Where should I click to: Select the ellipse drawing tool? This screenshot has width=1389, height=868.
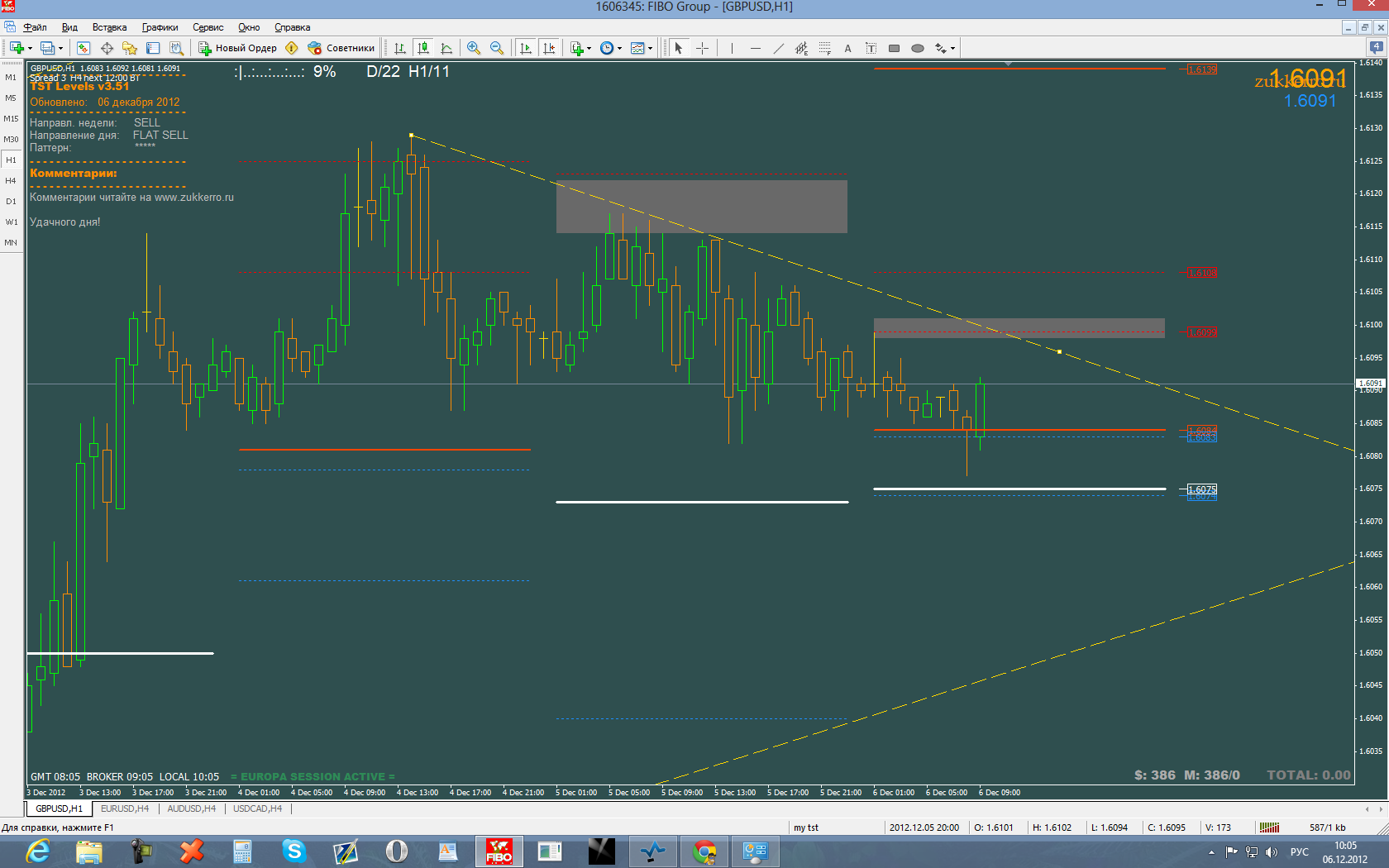point(917,49)
